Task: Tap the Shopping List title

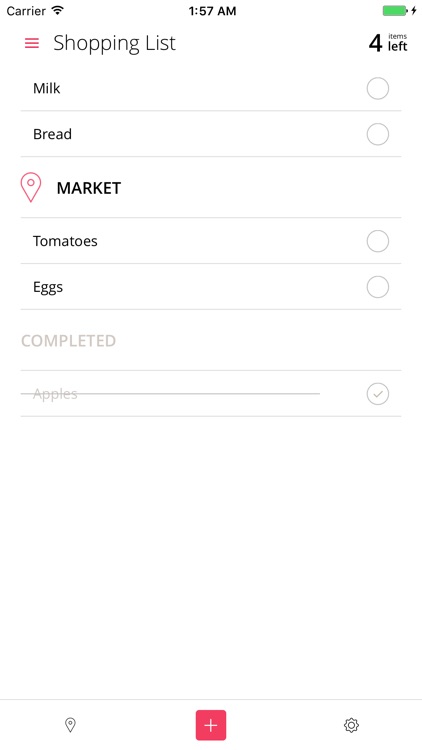Action: pos(114,43)
